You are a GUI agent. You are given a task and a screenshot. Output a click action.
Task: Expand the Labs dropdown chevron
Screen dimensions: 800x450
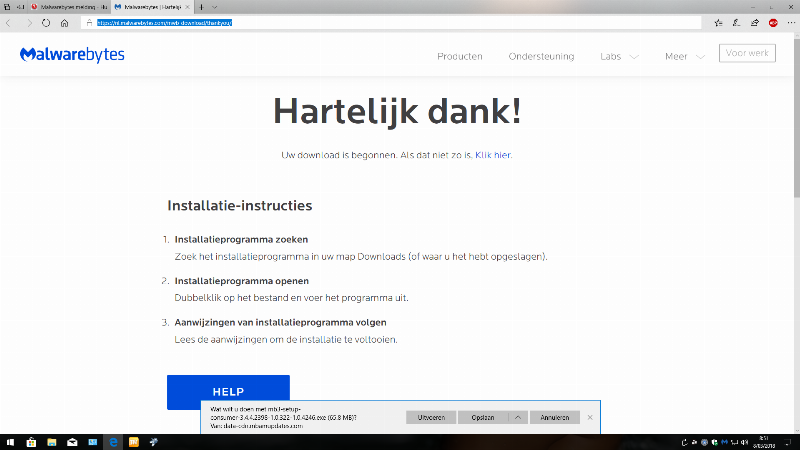pyautogui.click(x=634, y=57)
